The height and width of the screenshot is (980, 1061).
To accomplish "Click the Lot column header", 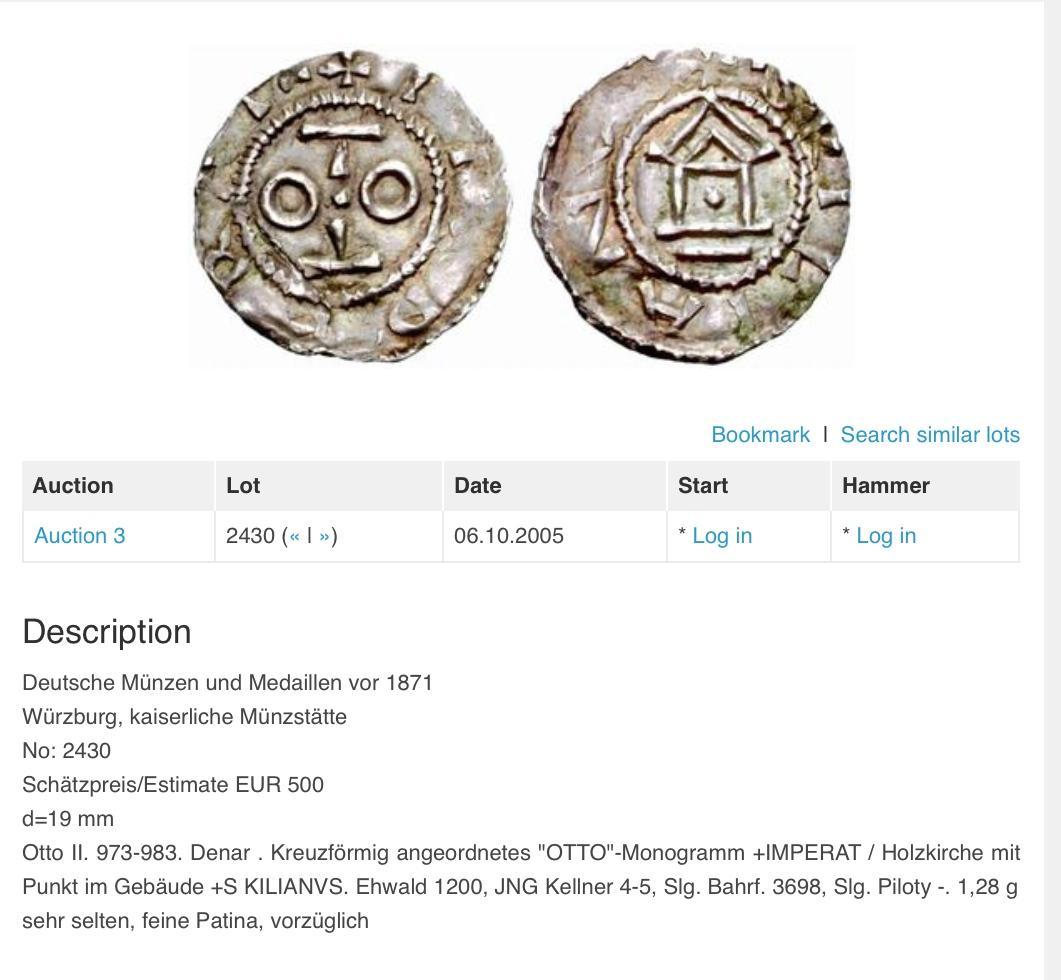I will point(243,486).
